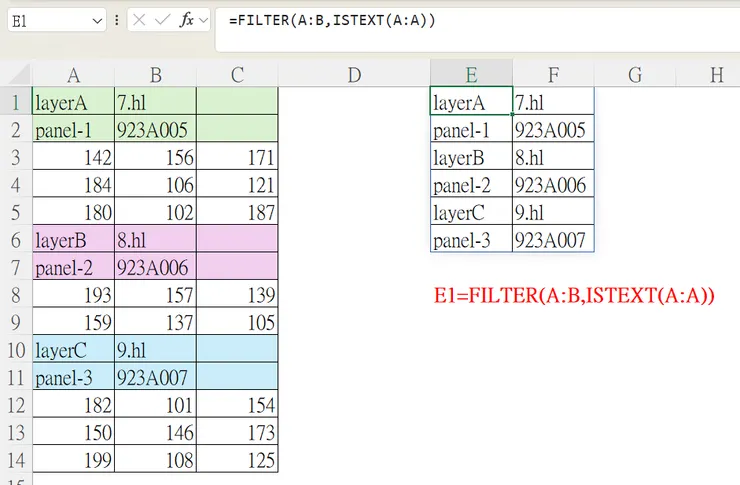Click cell A2 containing panel-1
This screenshot has height=485, width=740.
[73, 130]
